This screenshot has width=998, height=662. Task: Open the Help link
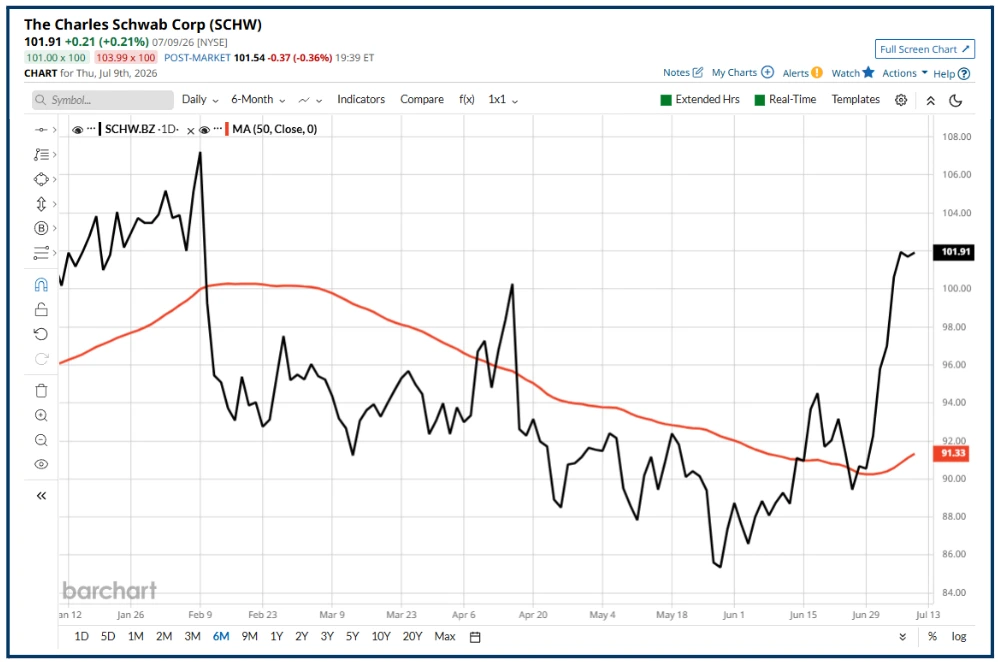click(951, 73)
